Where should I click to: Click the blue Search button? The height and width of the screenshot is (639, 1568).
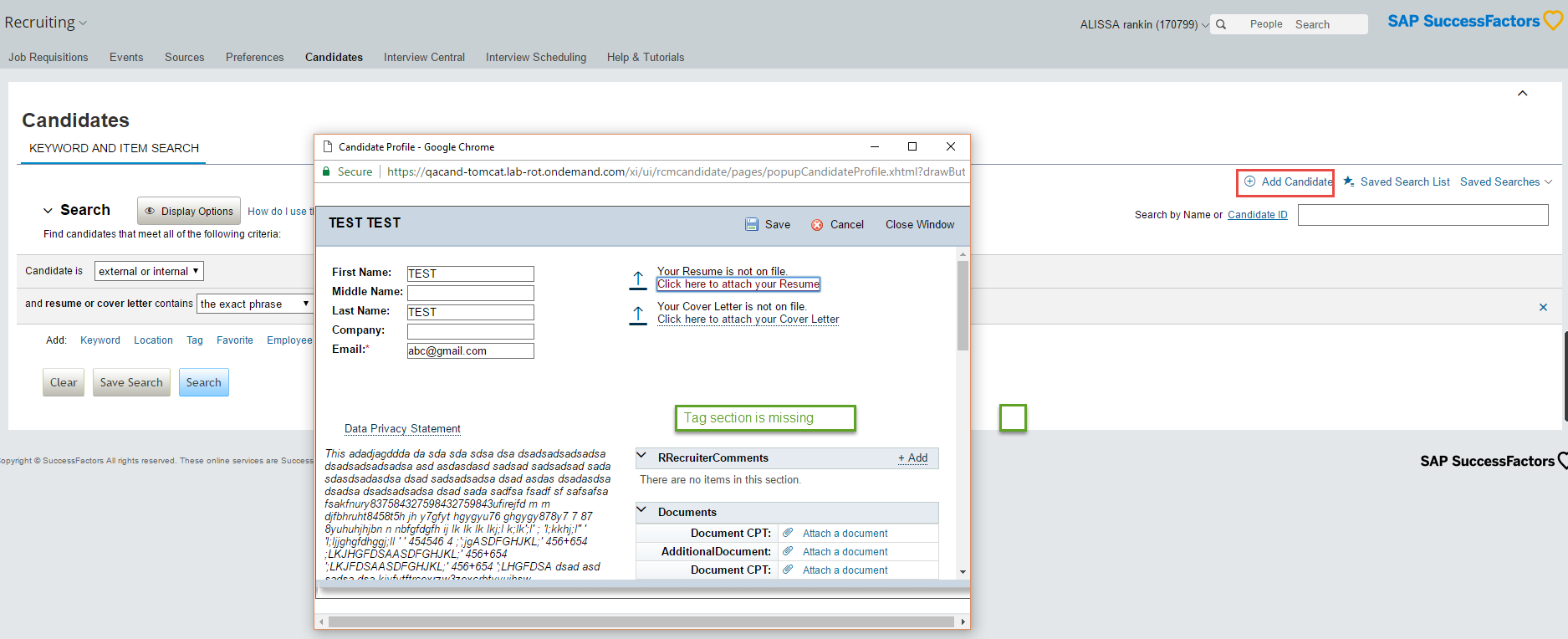pyautogui.click(x=204, y=382)
